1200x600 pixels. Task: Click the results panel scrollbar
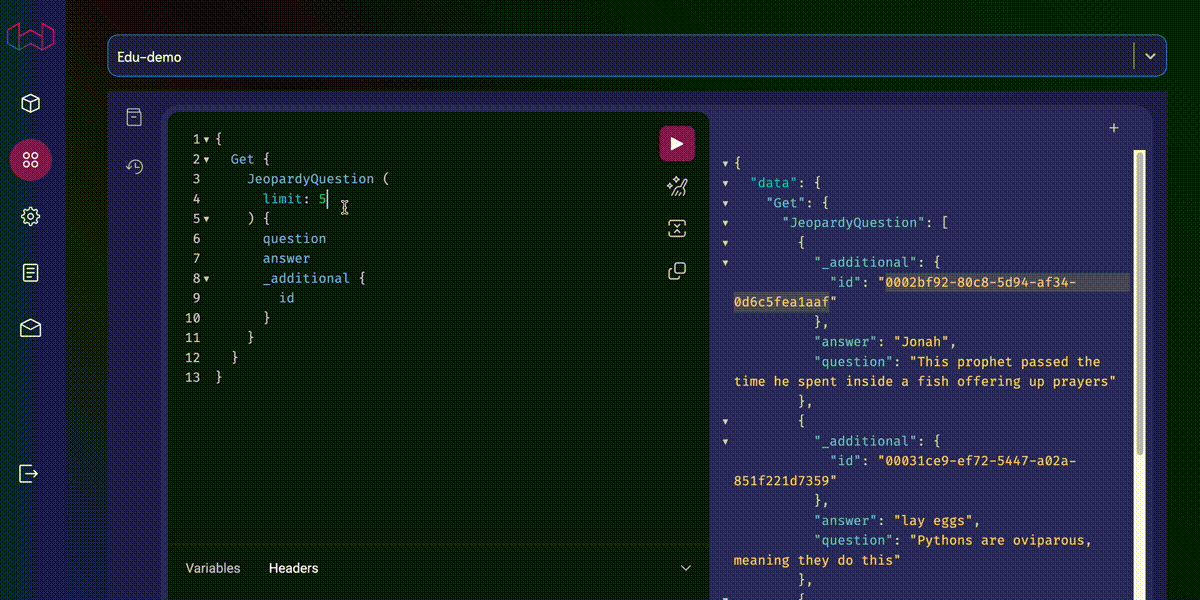point(1139,300)
